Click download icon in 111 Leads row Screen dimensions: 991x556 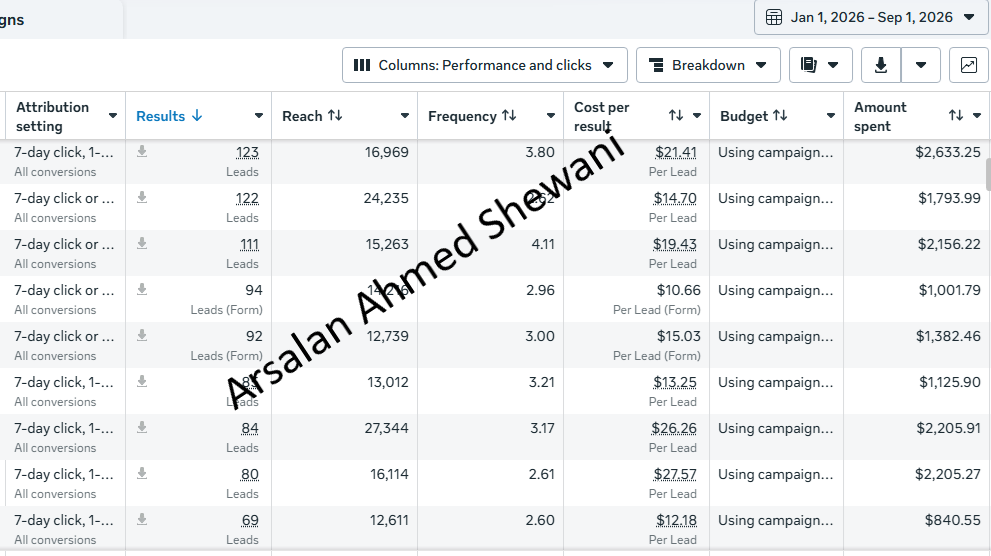coord(142,244)
